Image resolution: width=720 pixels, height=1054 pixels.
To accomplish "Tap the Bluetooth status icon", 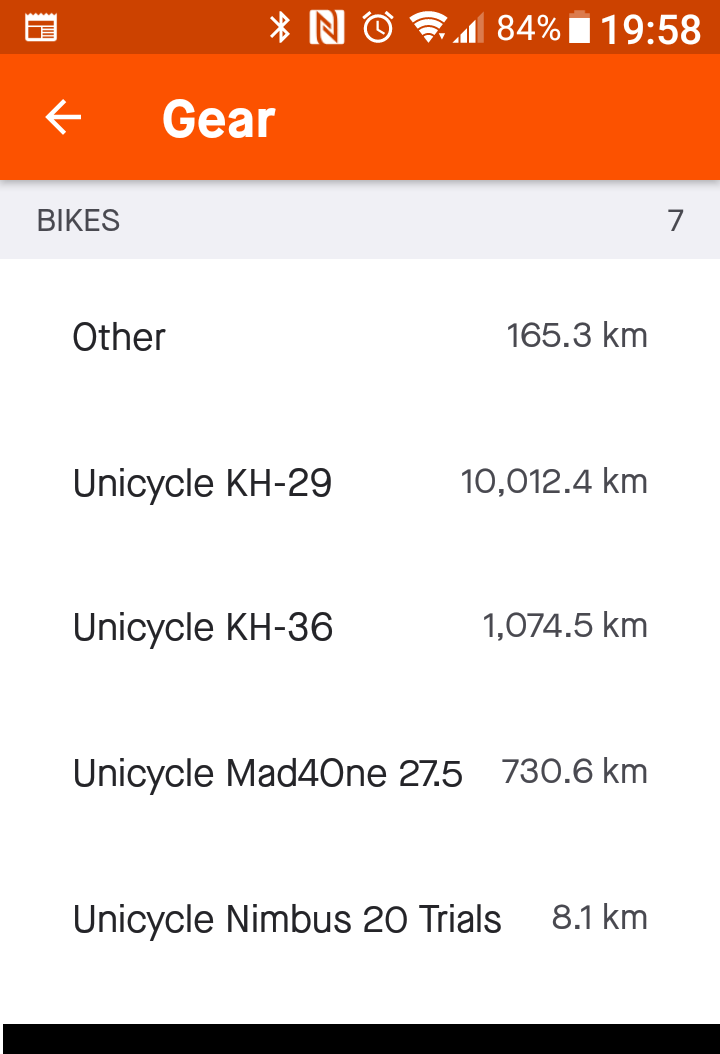I will coord(280,28).
